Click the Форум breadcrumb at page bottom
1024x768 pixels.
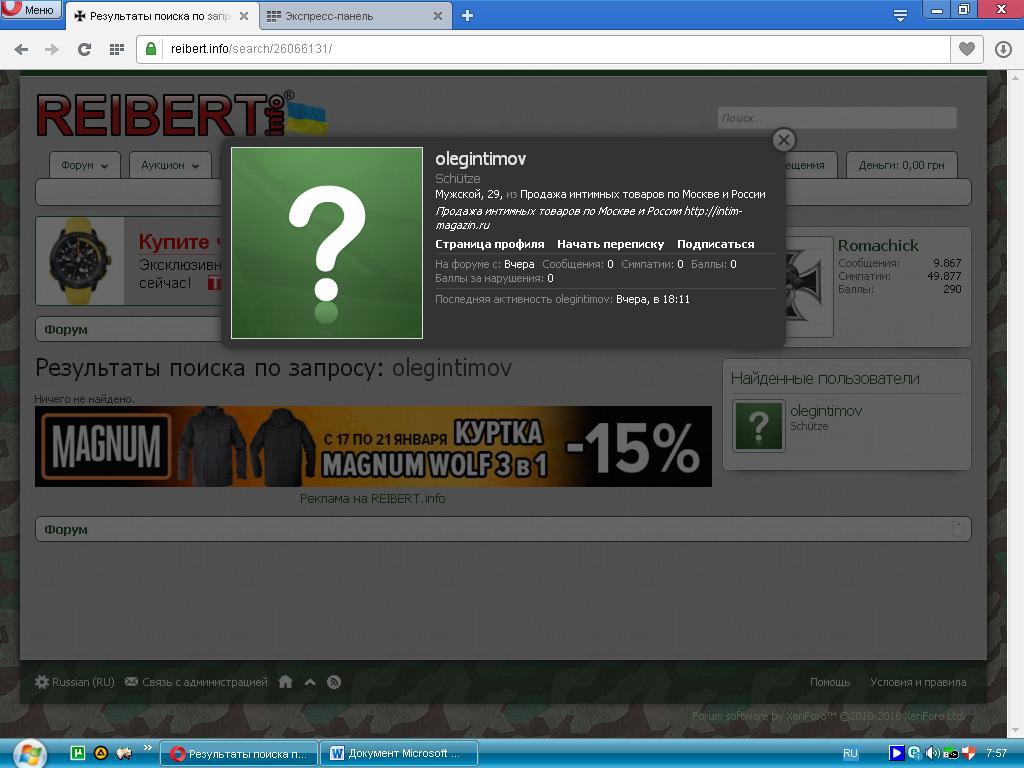tap(66, 530)
